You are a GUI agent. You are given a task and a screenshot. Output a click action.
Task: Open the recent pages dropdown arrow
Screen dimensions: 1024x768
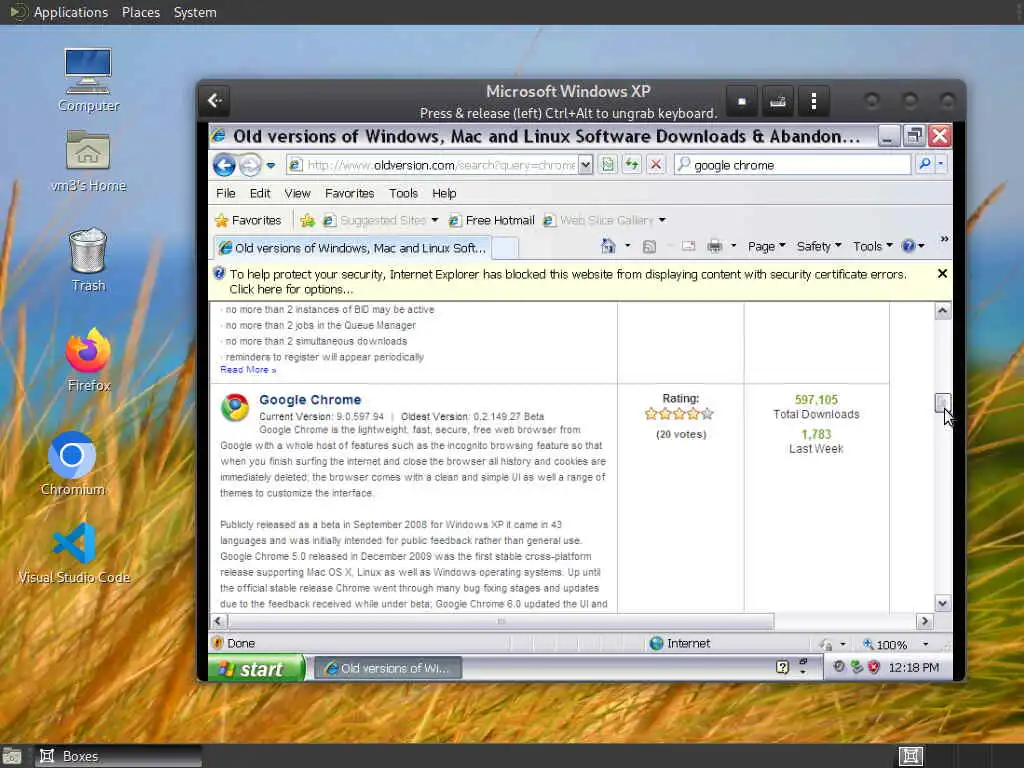point(271,165)
